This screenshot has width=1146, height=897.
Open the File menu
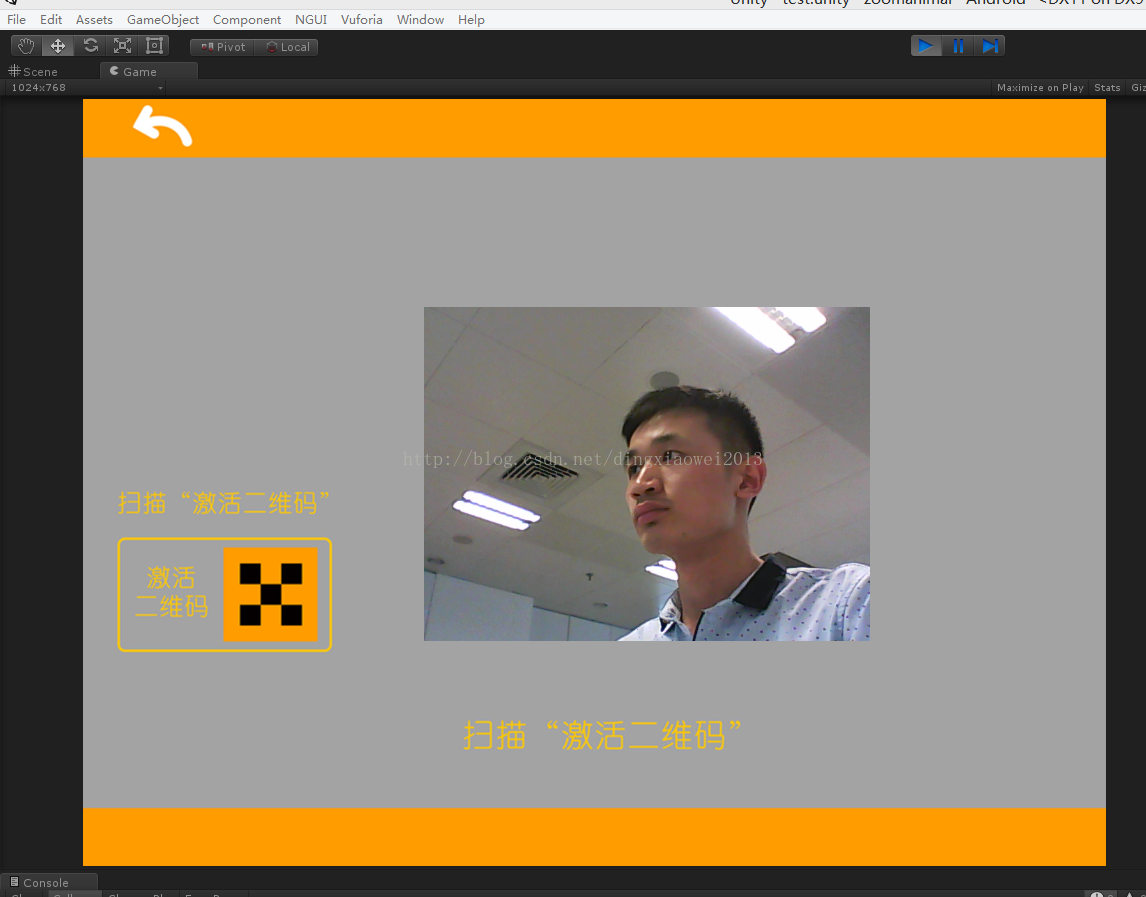pos(16,20)
